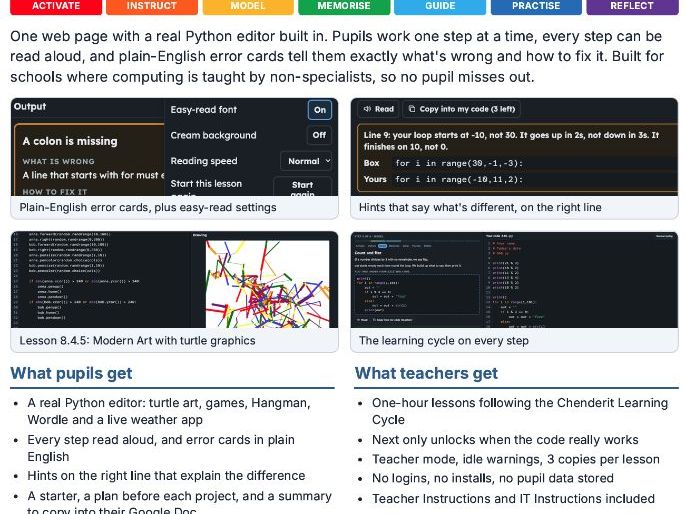Click bullet 'Next only unlocks when the code really works'

pos(505,440)
